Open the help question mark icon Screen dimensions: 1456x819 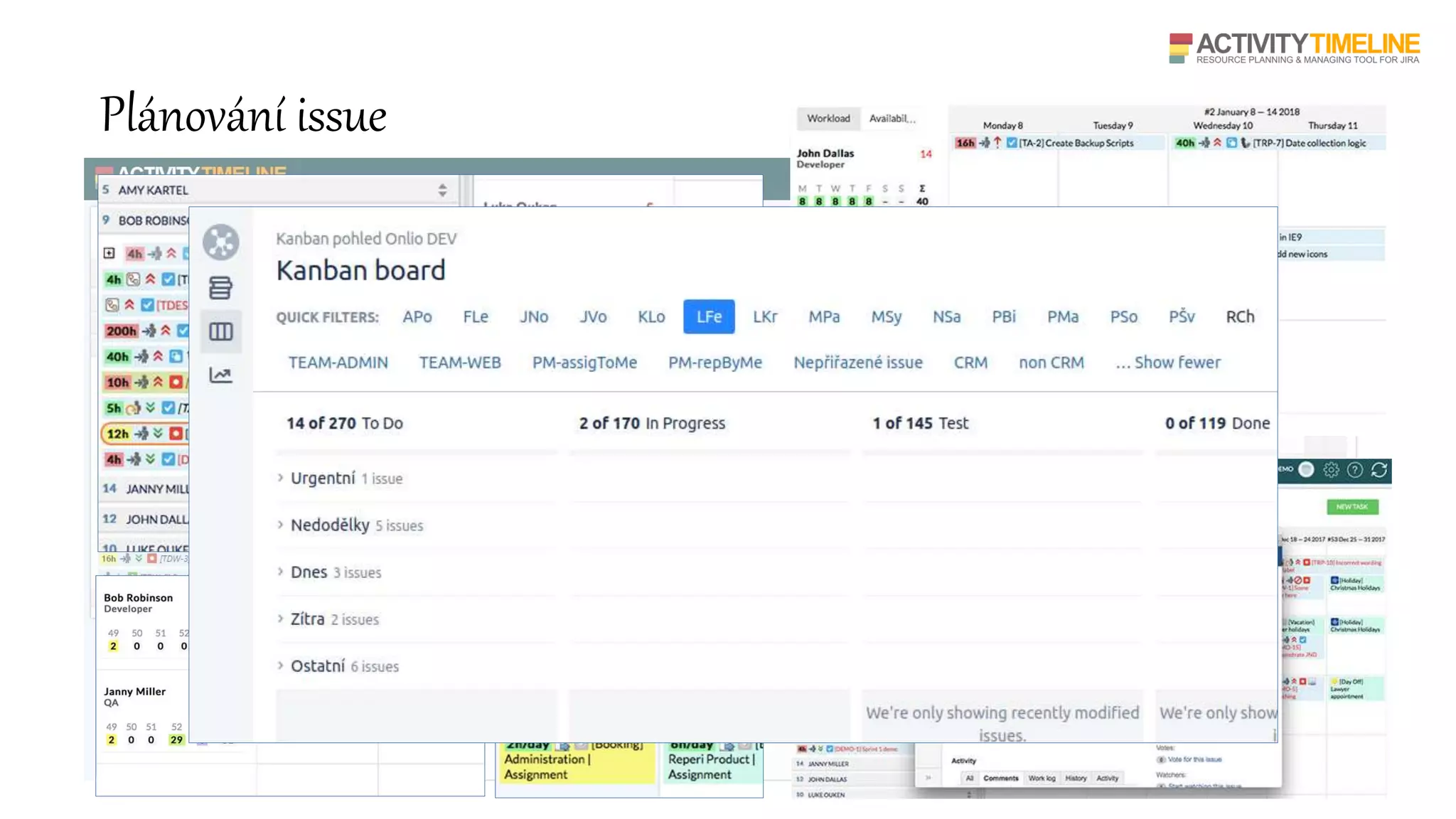point(1355,470)
